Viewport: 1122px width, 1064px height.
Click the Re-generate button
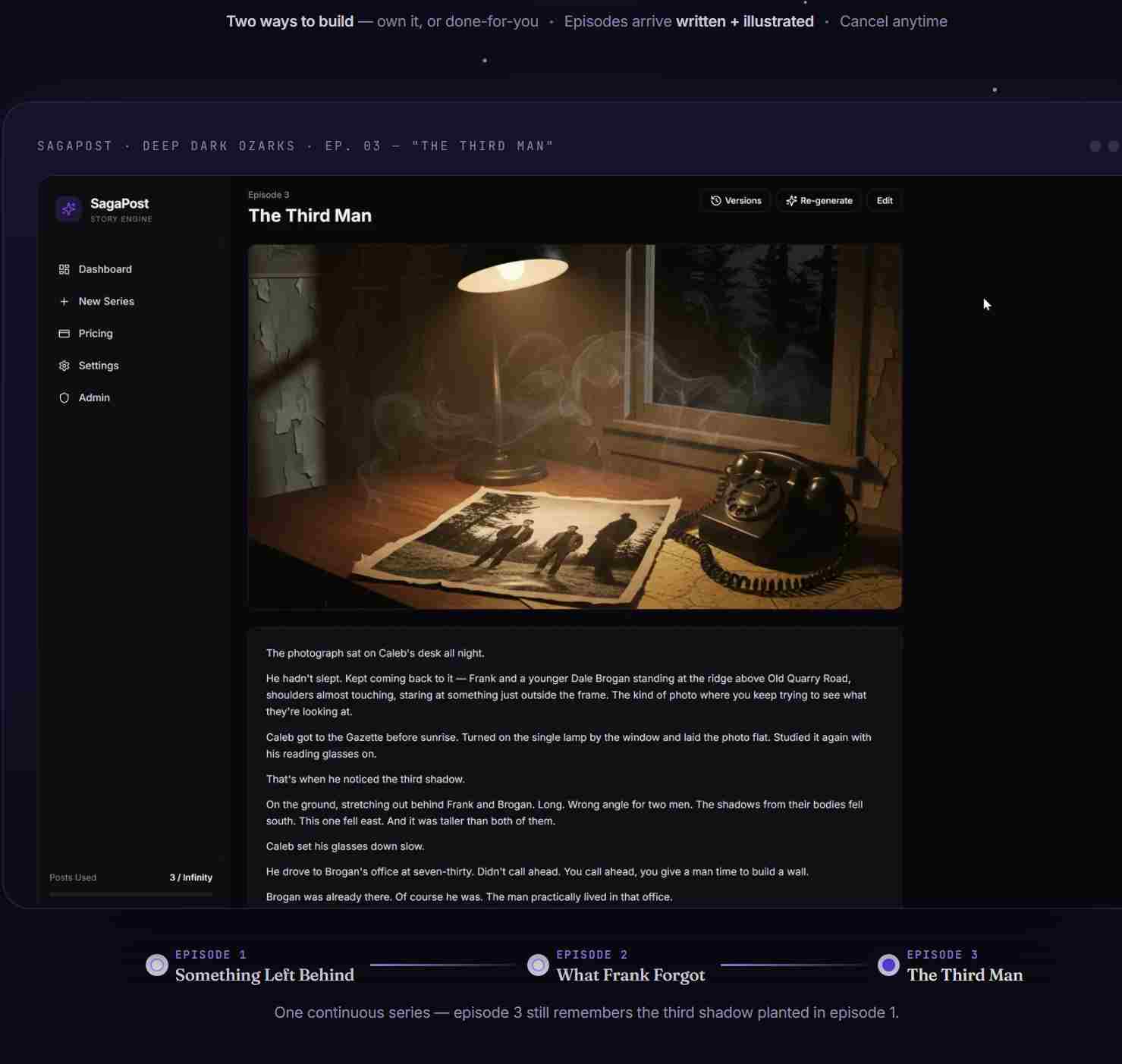pyautogui.click(x=819, y=201)
